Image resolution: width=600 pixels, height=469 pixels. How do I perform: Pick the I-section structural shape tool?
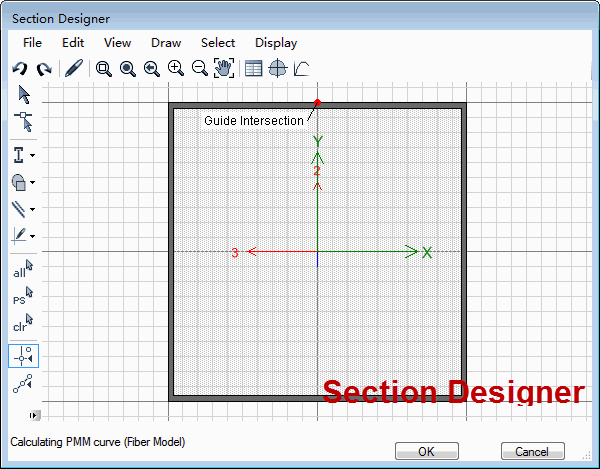click(x=19, y=155)
